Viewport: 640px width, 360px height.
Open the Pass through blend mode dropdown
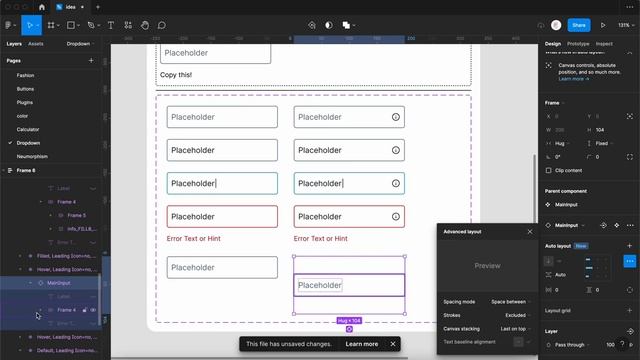coord(569,345)
